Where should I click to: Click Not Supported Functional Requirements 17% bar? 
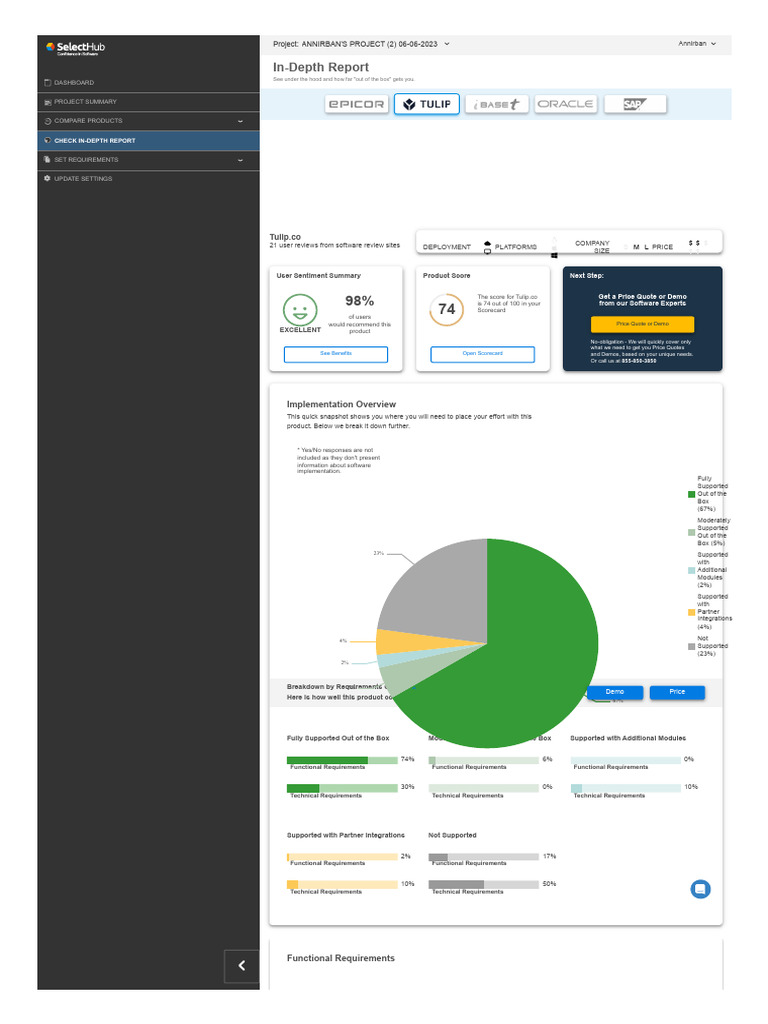(484, 857)
